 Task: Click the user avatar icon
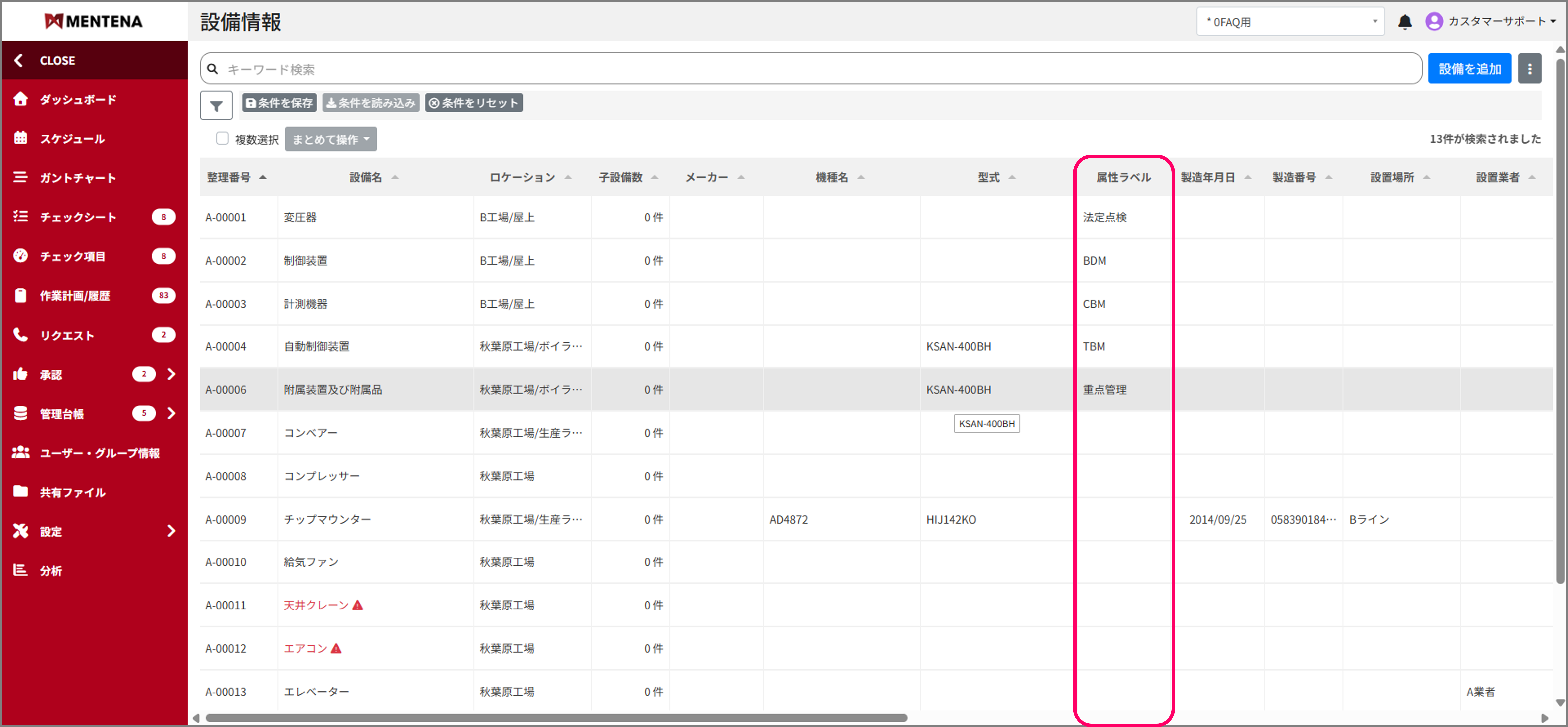[1434, 21]
